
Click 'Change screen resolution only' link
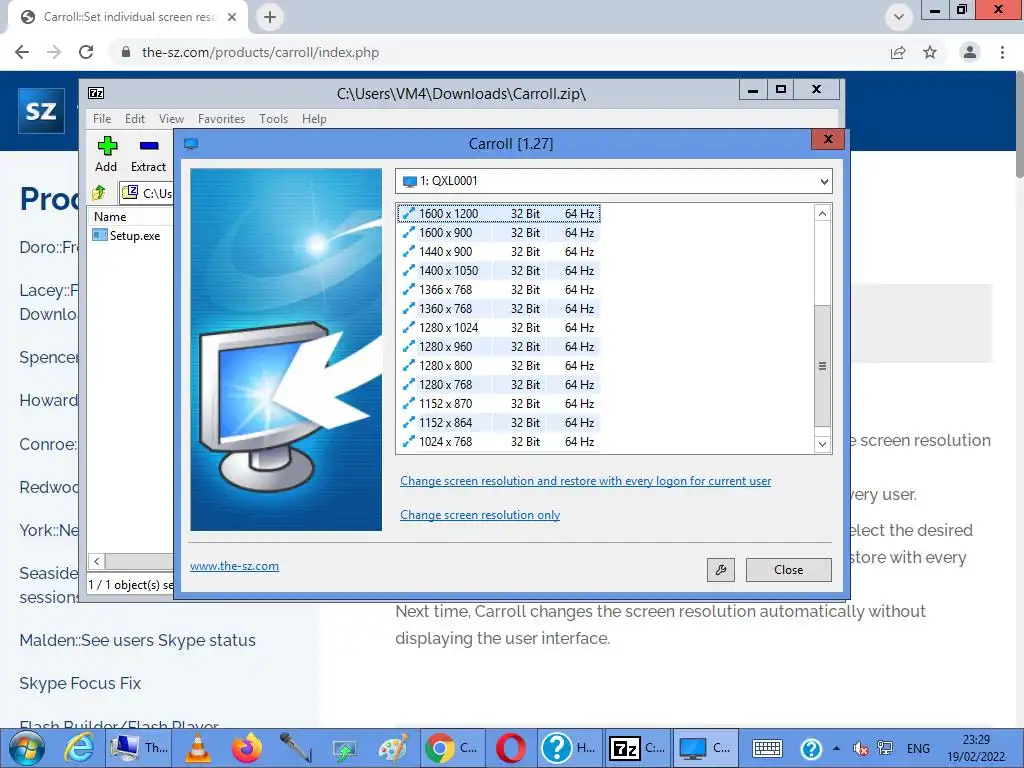coord(480,515)
